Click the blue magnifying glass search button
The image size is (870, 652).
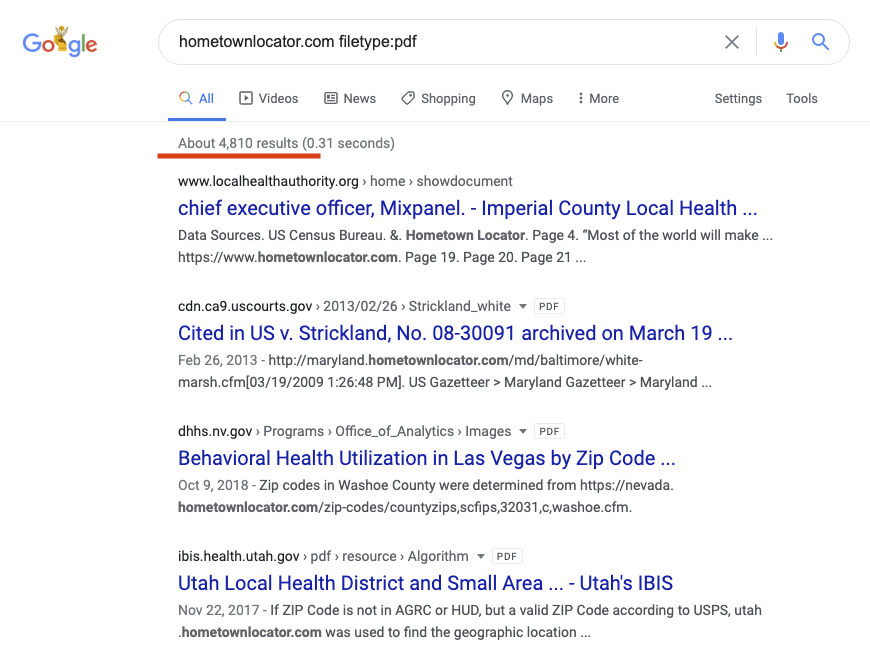tap(820, 42)
